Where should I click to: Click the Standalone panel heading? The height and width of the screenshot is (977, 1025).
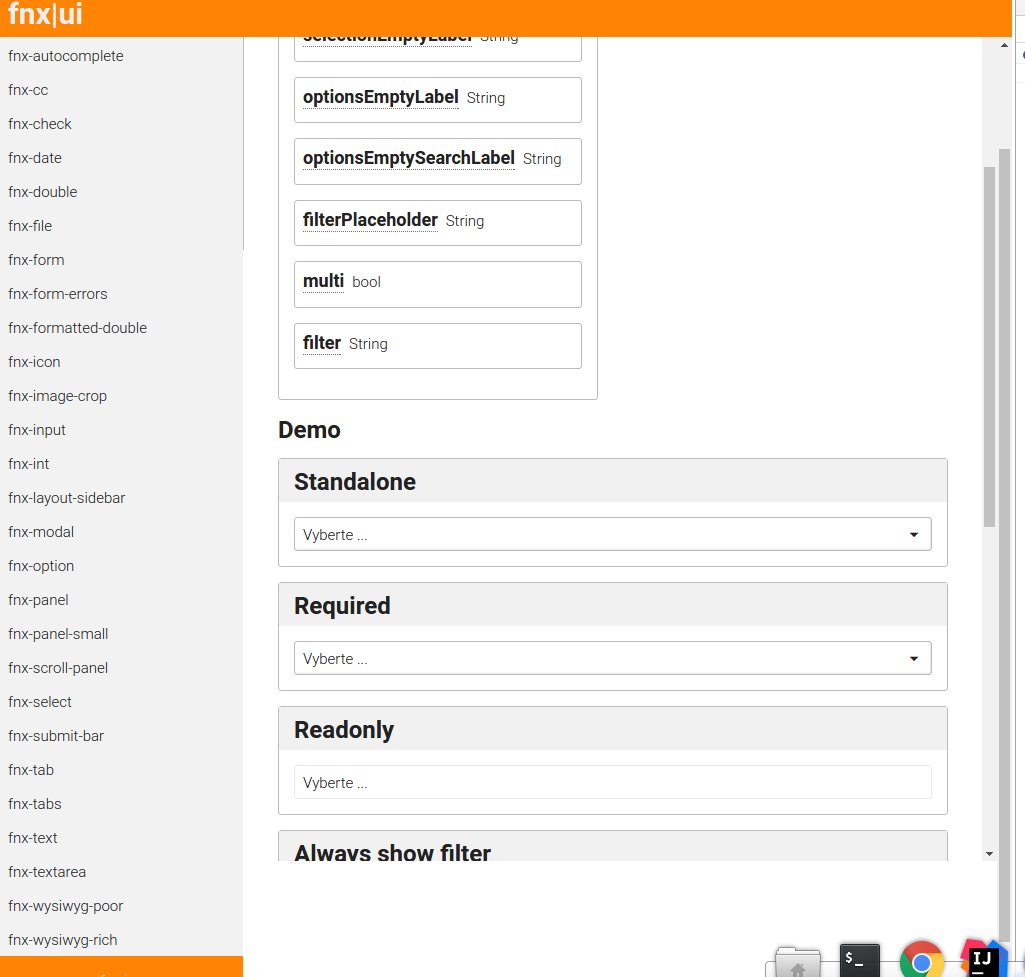[x=355, y=482]
